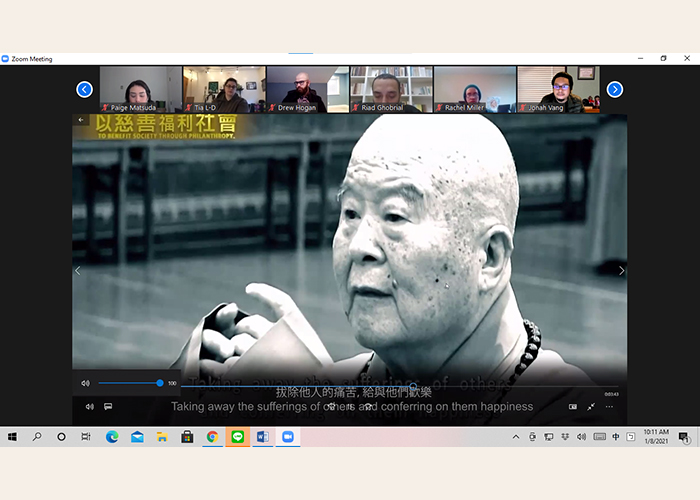
Task: Expand hidden system tray icons
Action: click(516, 437)
